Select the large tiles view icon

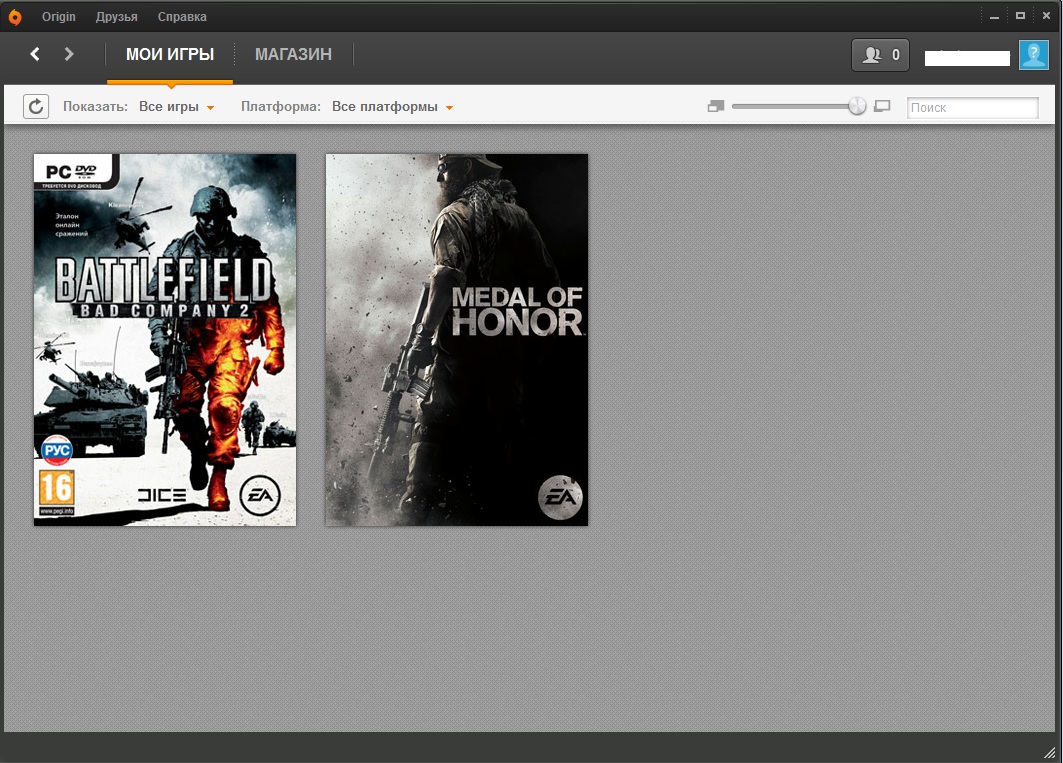(x=882, y=106)
